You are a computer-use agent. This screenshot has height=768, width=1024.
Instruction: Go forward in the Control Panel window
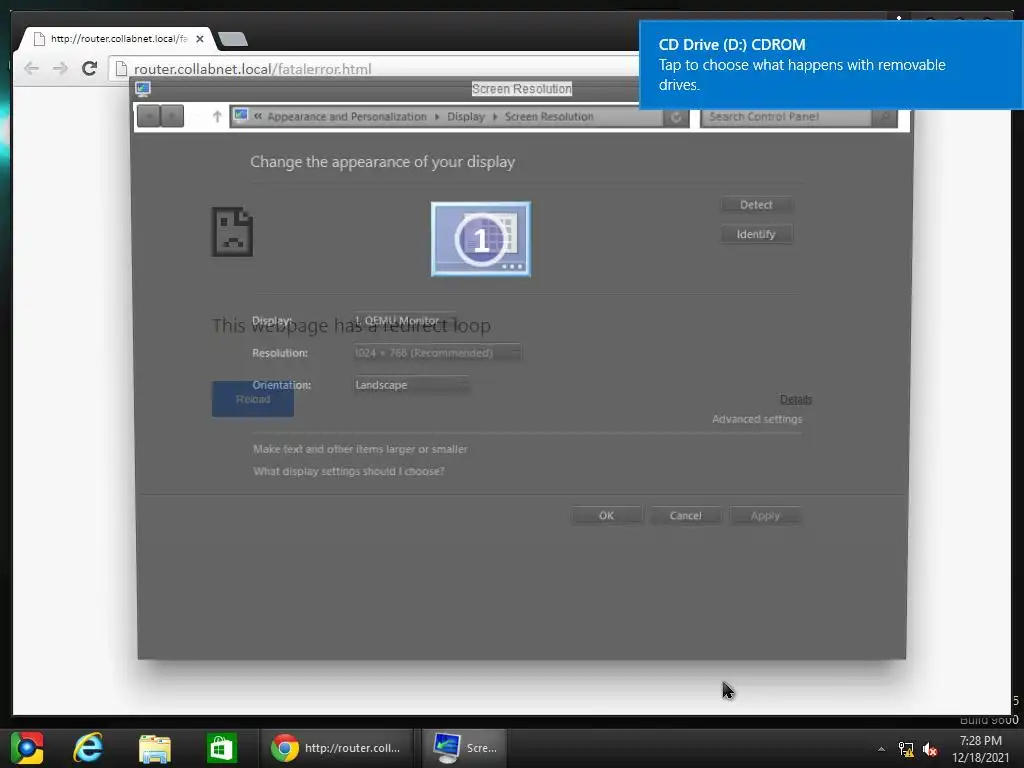click(172, 116)
